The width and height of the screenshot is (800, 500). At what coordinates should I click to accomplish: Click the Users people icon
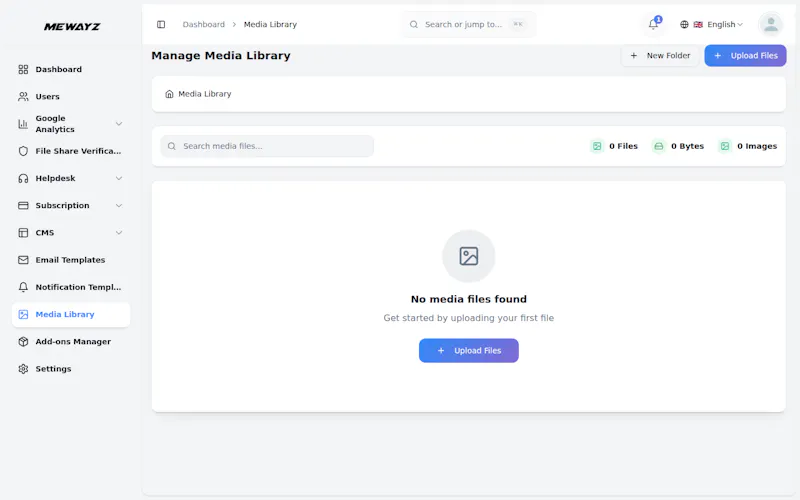(23, 96)
